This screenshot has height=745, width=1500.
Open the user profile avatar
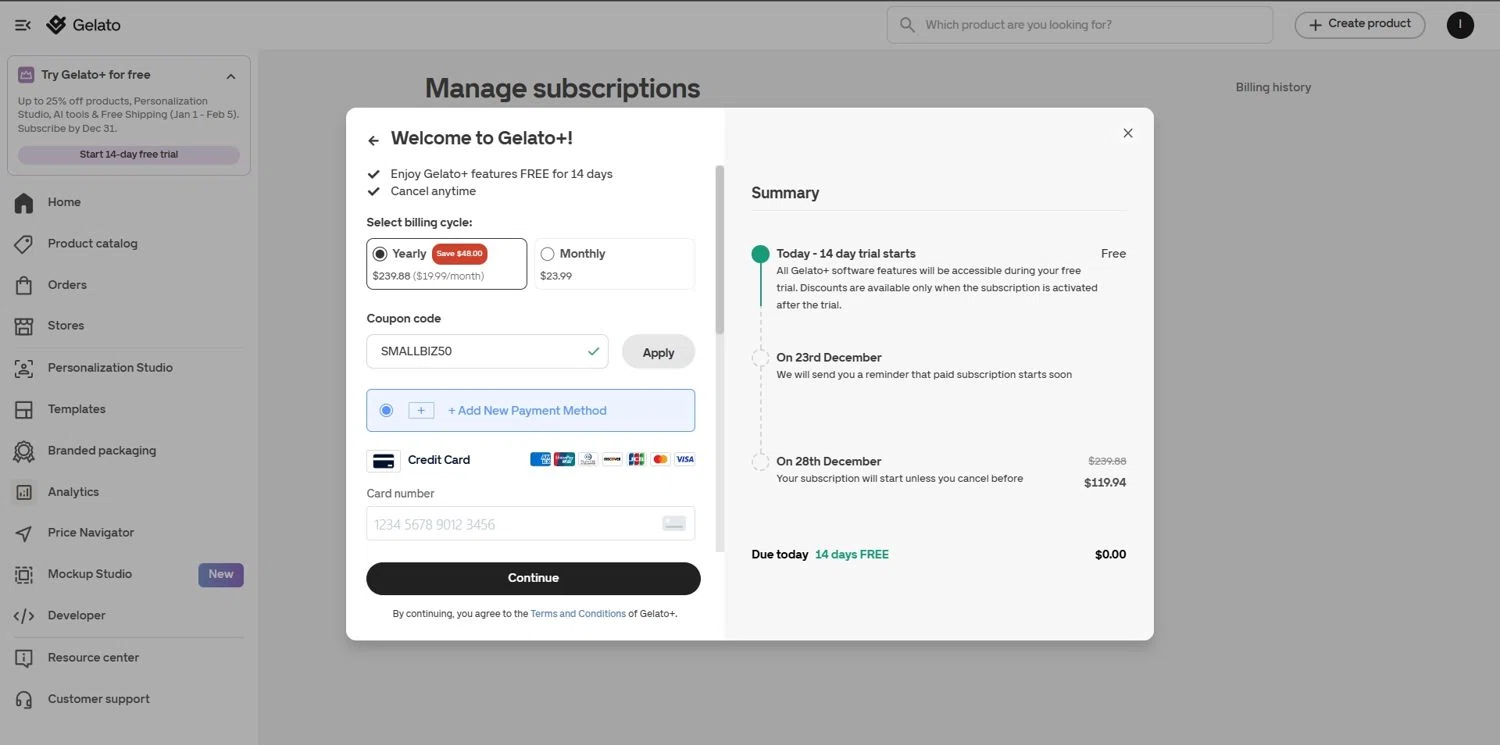click(1460, 25)
